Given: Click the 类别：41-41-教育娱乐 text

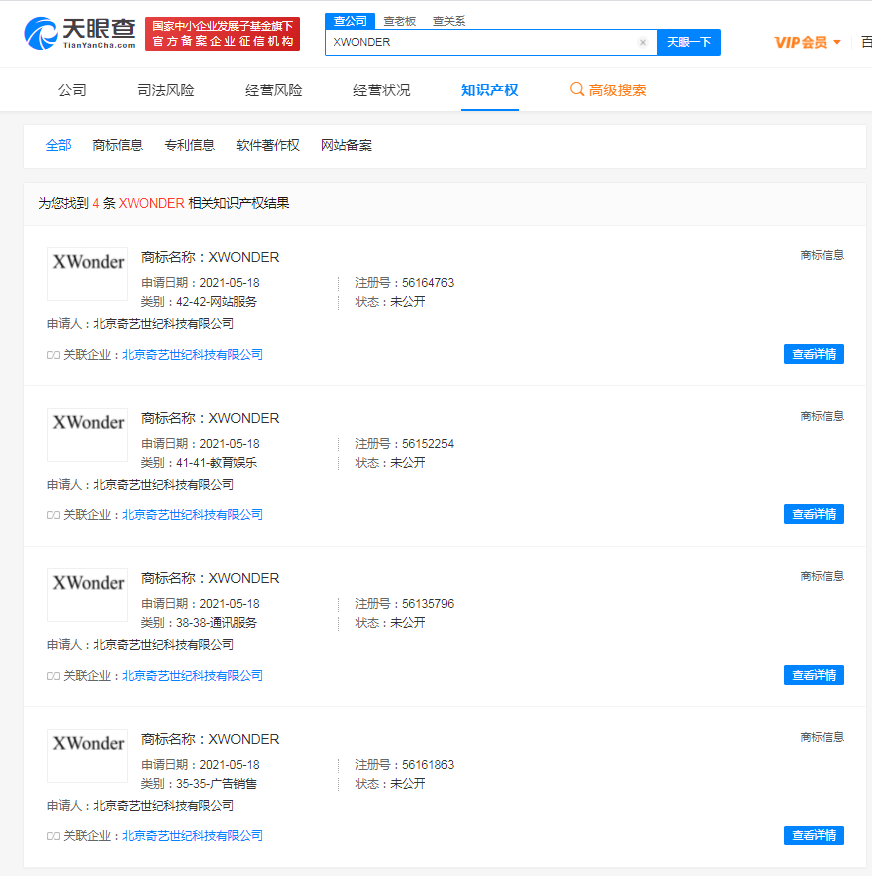Looking at the screenshot, I should coord(198,463).
